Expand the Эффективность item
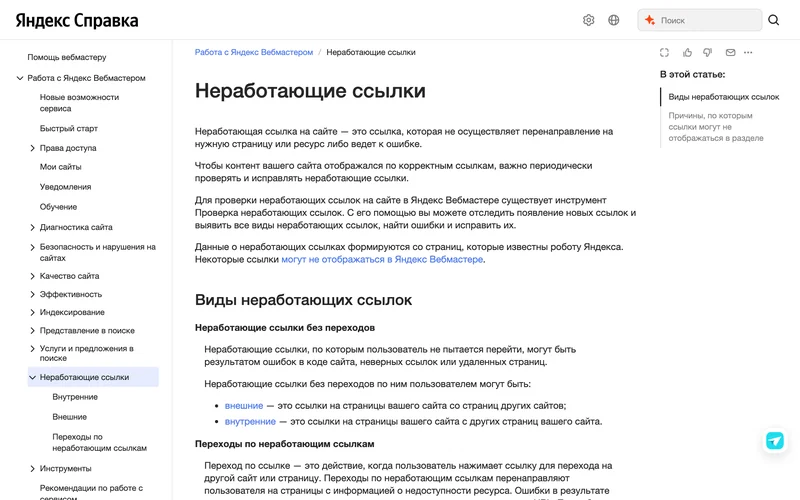Viewport: 800px width, 500px height. coord(33,294)
